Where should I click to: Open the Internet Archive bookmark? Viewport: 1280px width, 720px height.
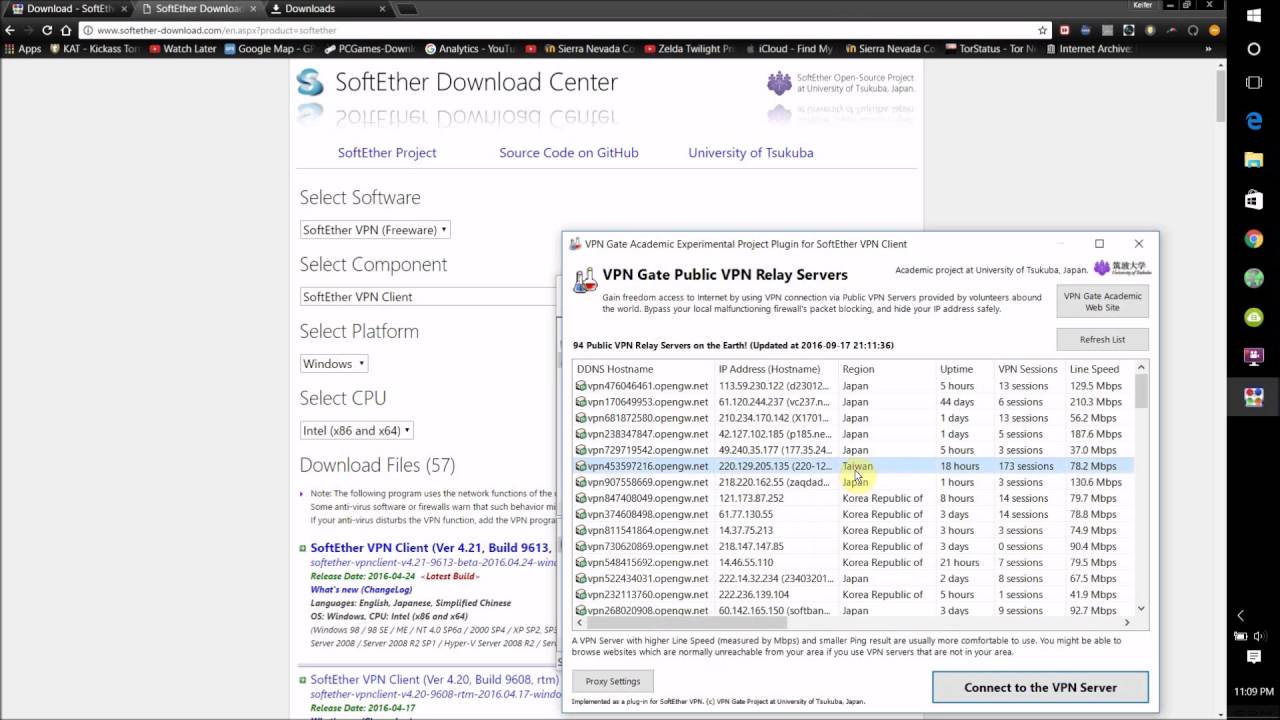pos(1088,48)
